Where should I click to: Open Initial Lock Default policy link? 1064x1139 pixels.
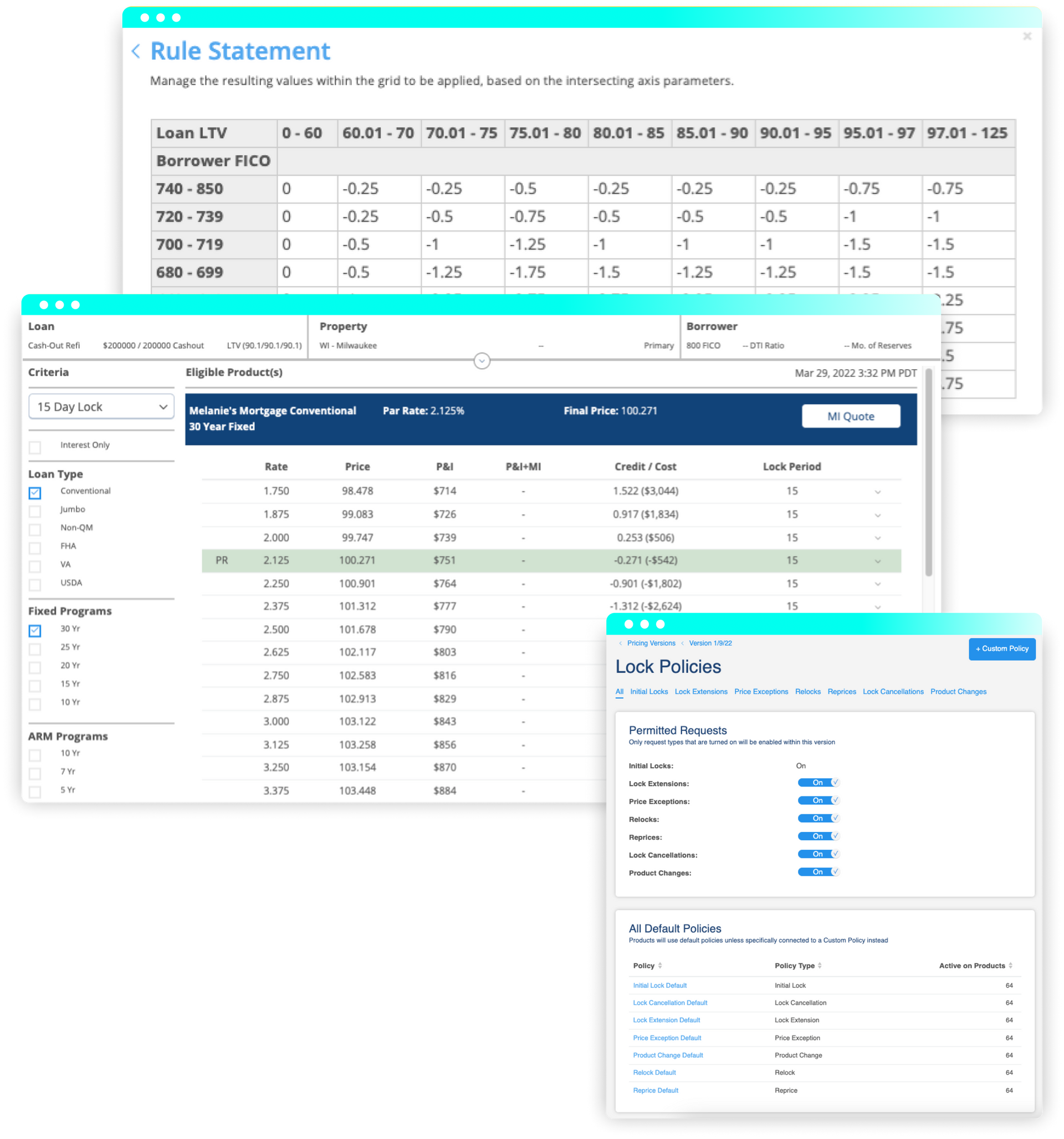click(659, 985)
